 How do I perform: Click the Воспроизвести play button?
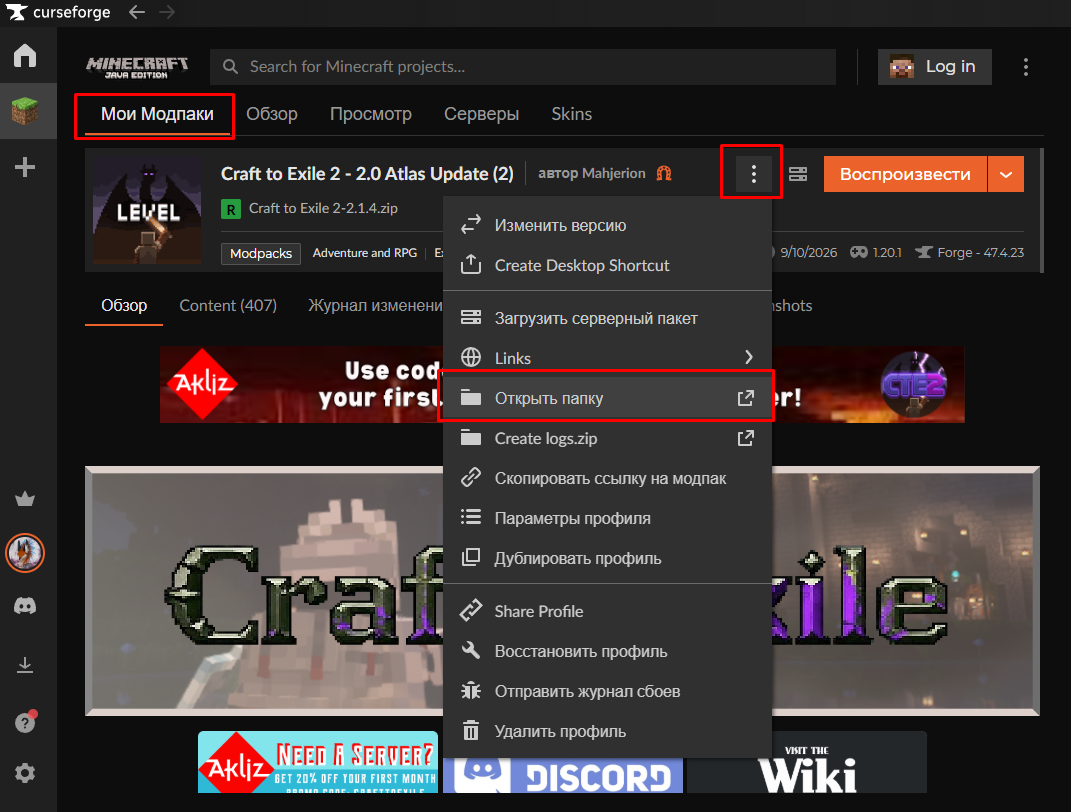(x=905, y=174)
